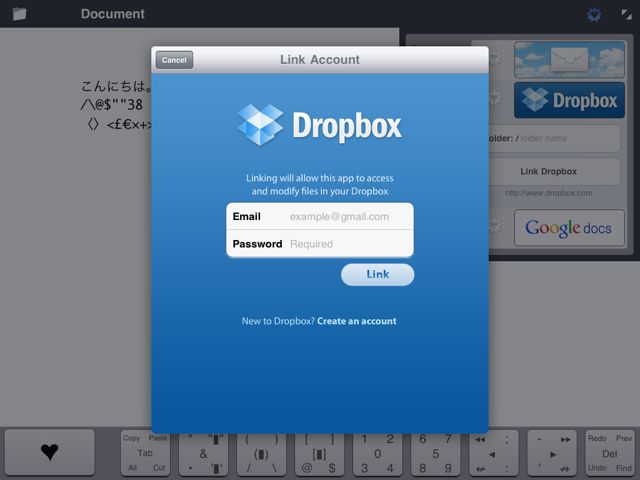Follow the Create an account link
This screenshot has height=480, width=640.
[357, 321]
